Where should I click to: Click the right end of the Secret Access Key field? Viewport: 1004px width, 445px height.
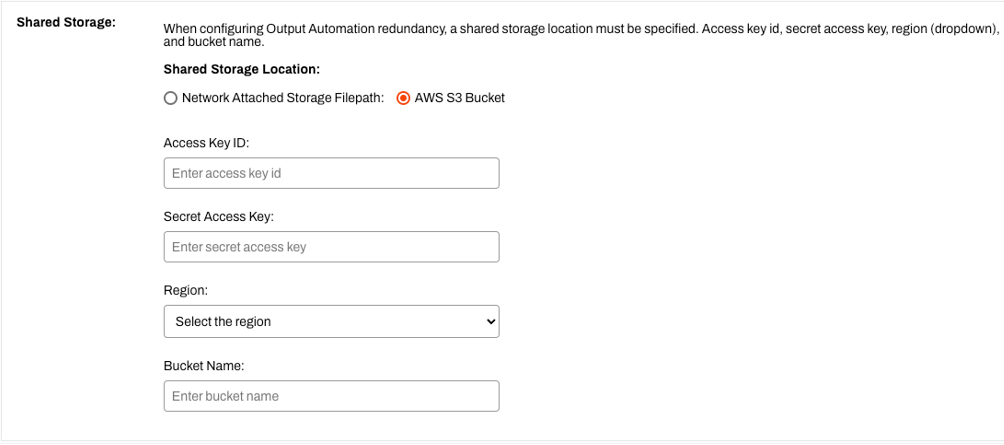coord(487,247)
